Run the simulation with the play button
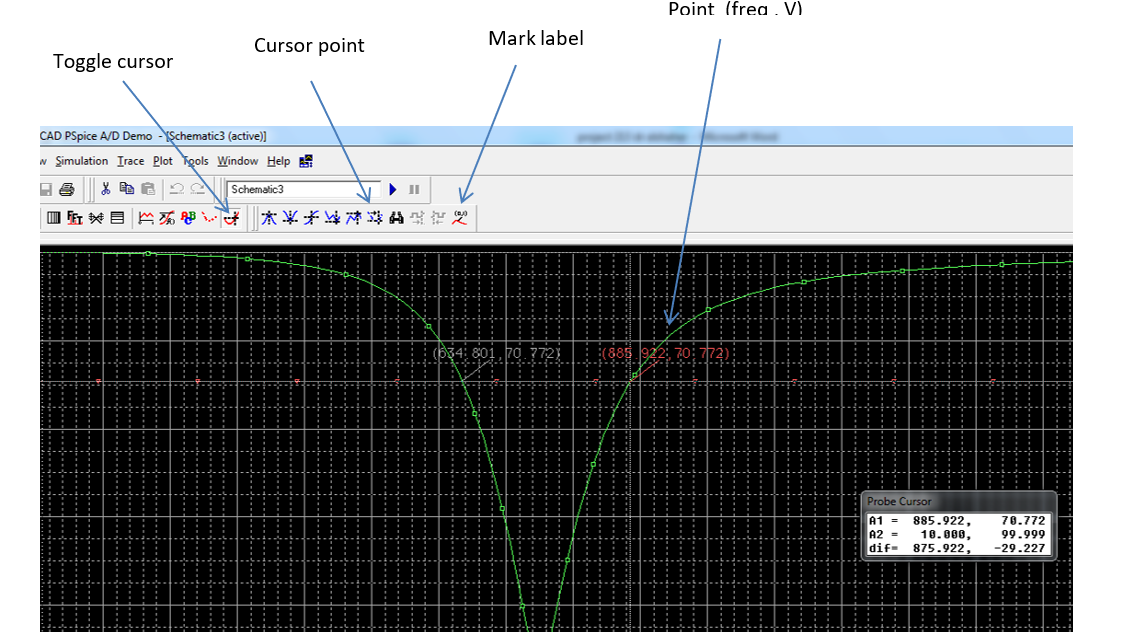Viewport: 1123px width, 636px height. pos(393,189)
